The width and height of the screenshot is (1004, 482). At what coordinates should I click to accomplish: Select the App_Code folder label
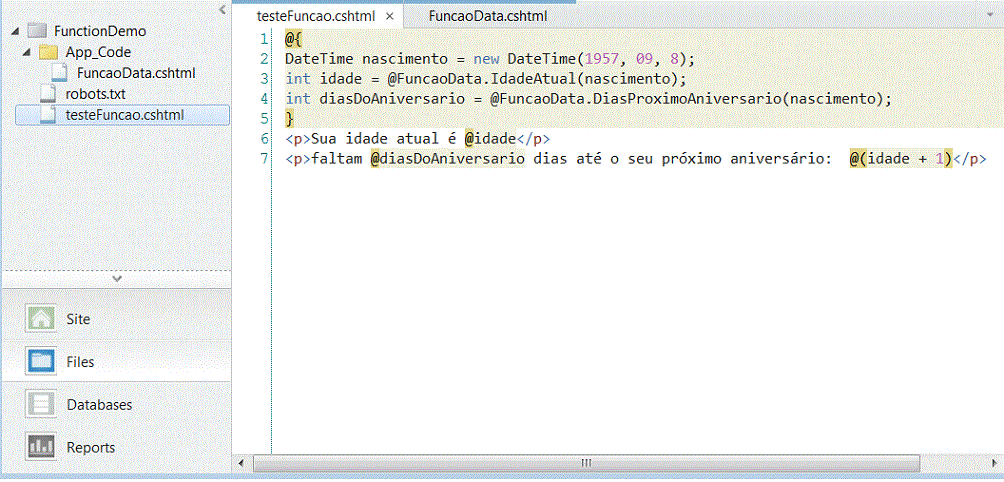98,52
